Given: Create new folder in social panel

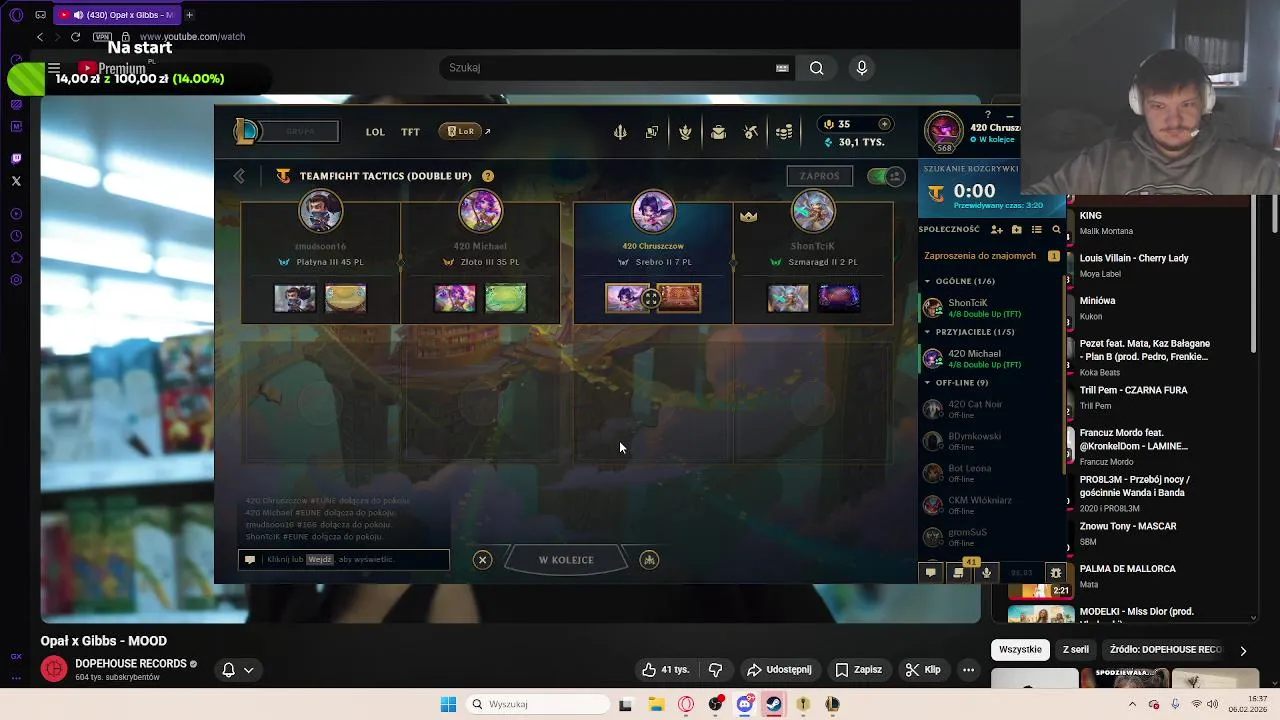Looking at the screenshot, I should pos(1017,229).
